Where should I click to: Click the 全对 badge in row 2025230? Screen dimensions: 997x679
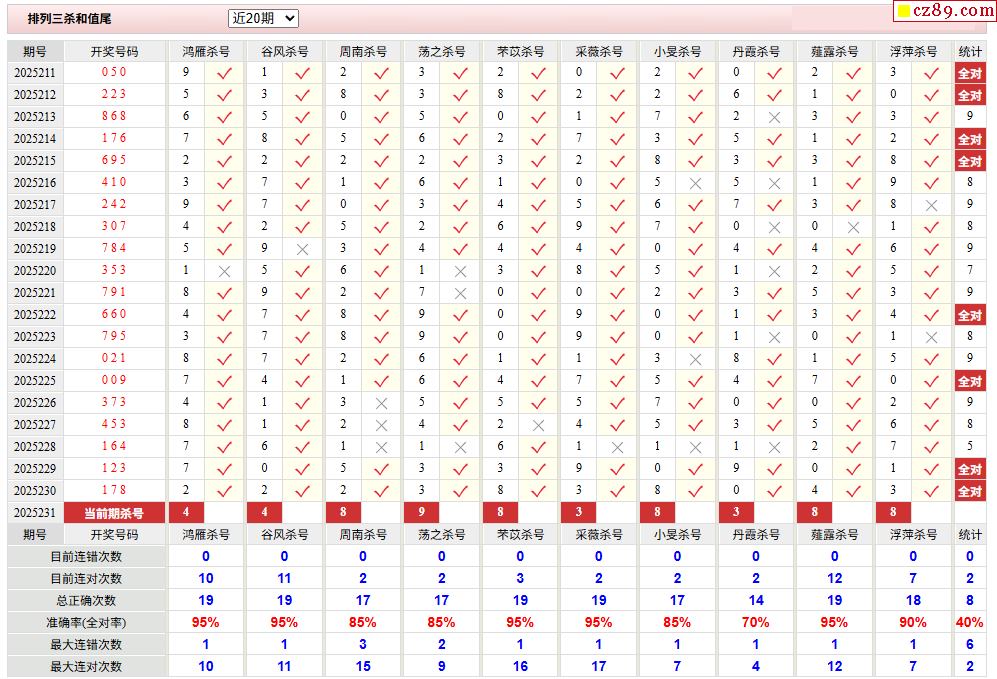coord(970,491)
